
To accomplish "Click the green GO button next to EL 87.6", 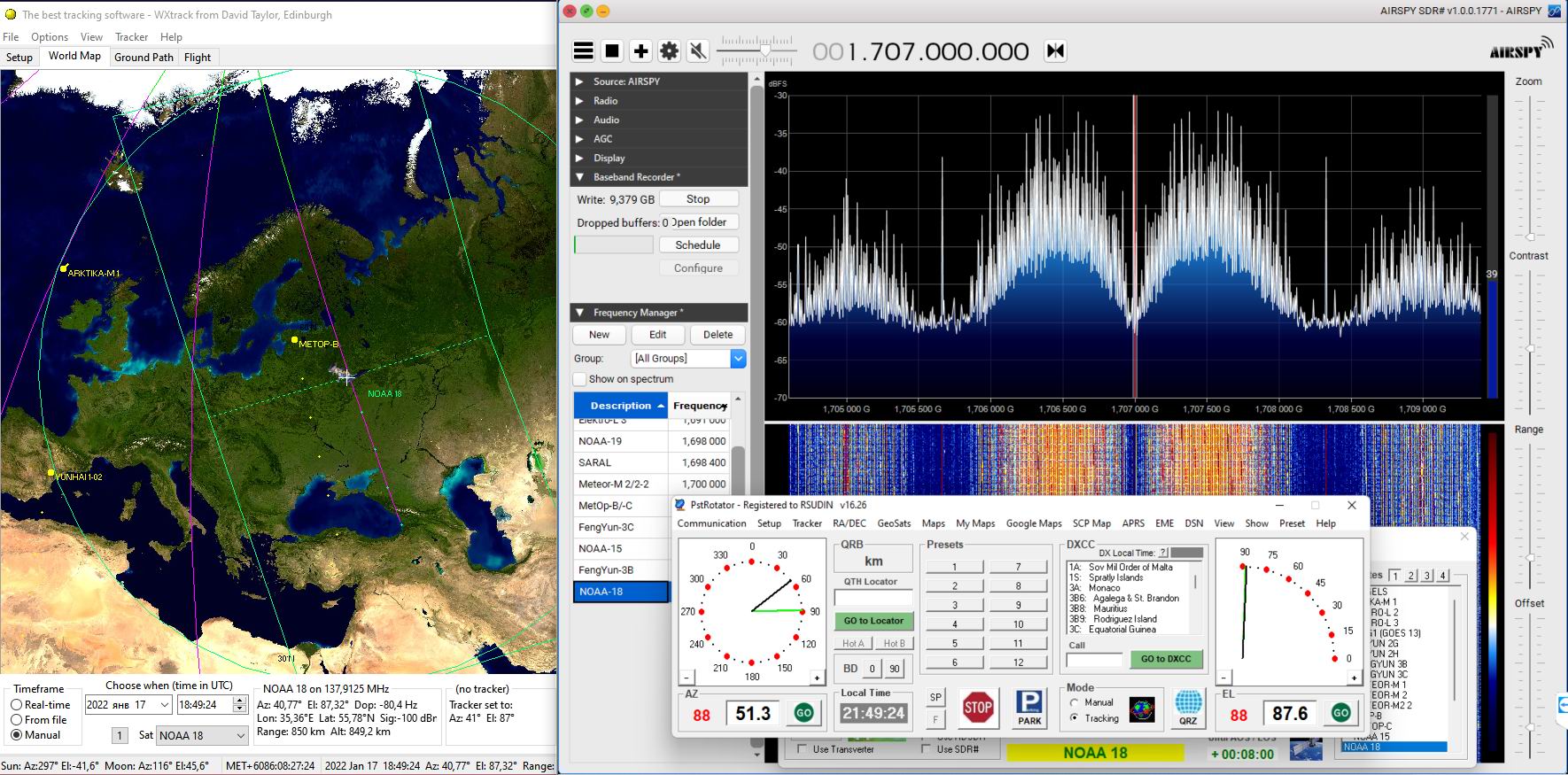I will [x=1340, y=713].
